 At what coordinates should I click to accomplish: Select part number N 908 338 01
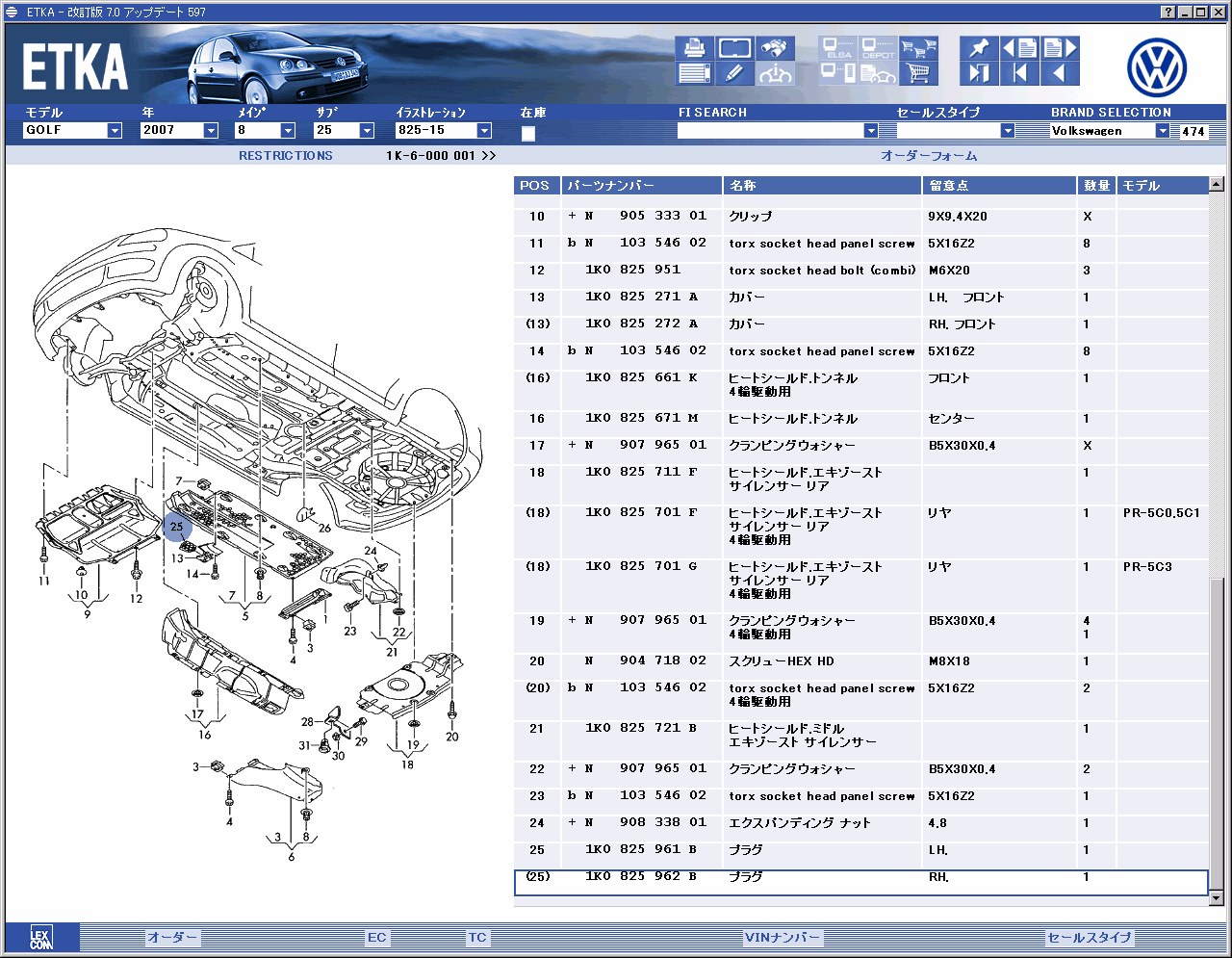click(x=646, y=823)
